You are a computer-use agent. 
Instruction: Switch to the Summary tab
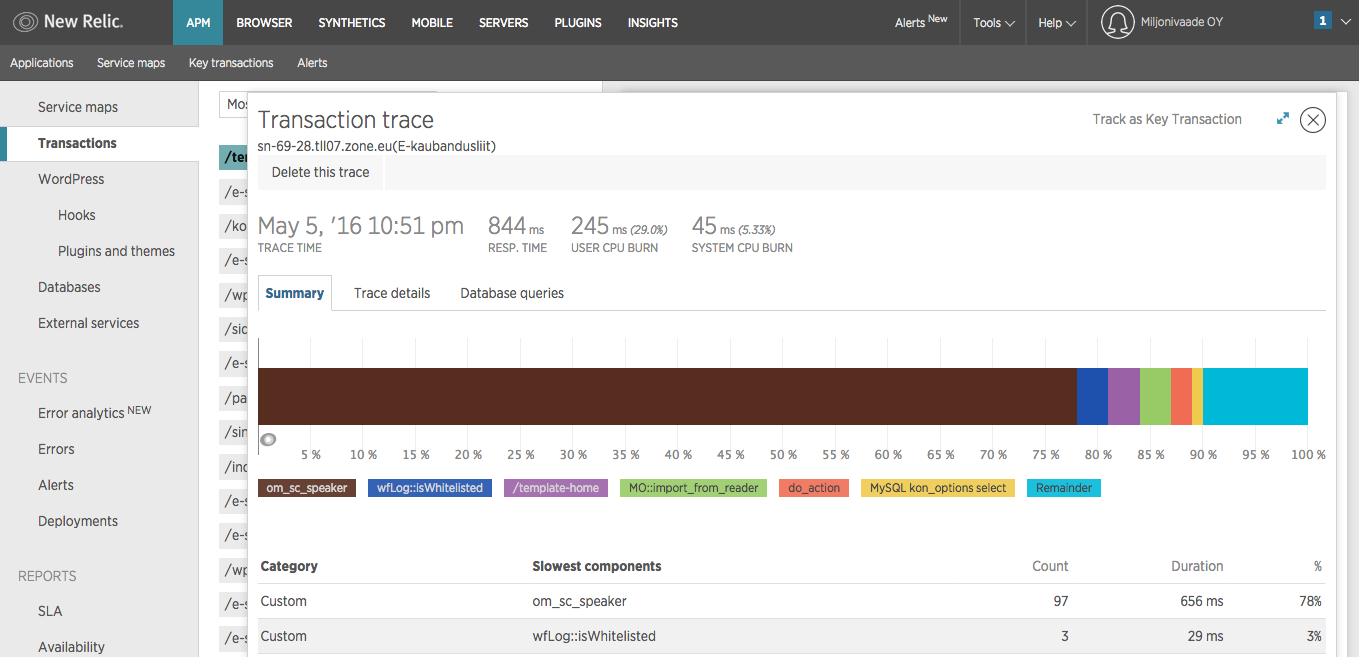295,293
